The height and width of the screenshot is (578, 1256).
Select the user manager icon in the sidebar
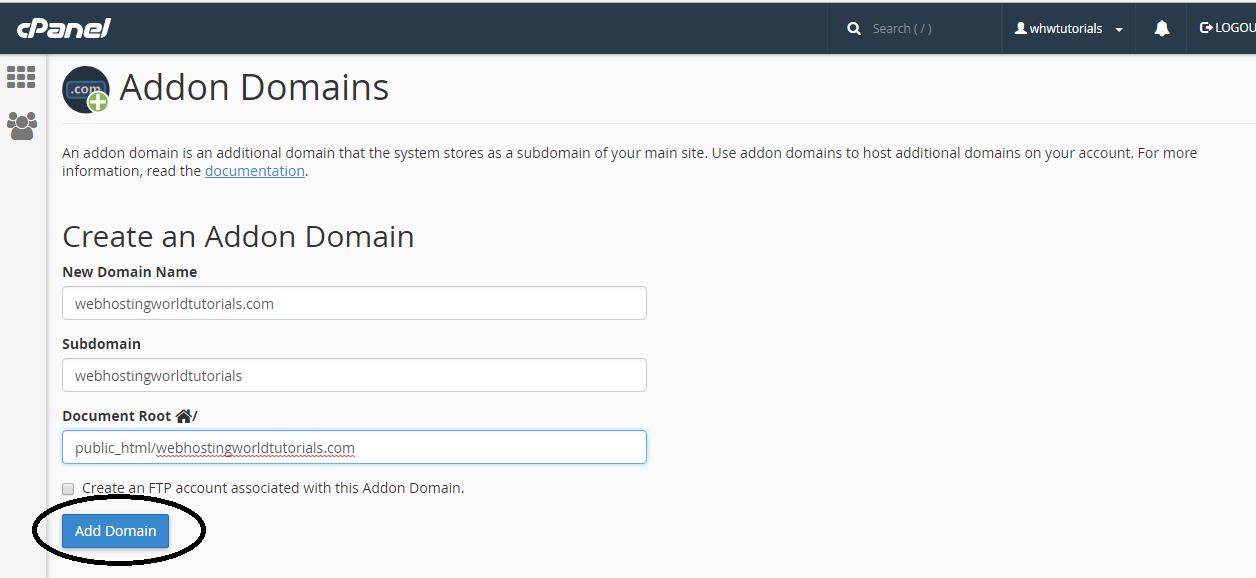coord(21,126)
